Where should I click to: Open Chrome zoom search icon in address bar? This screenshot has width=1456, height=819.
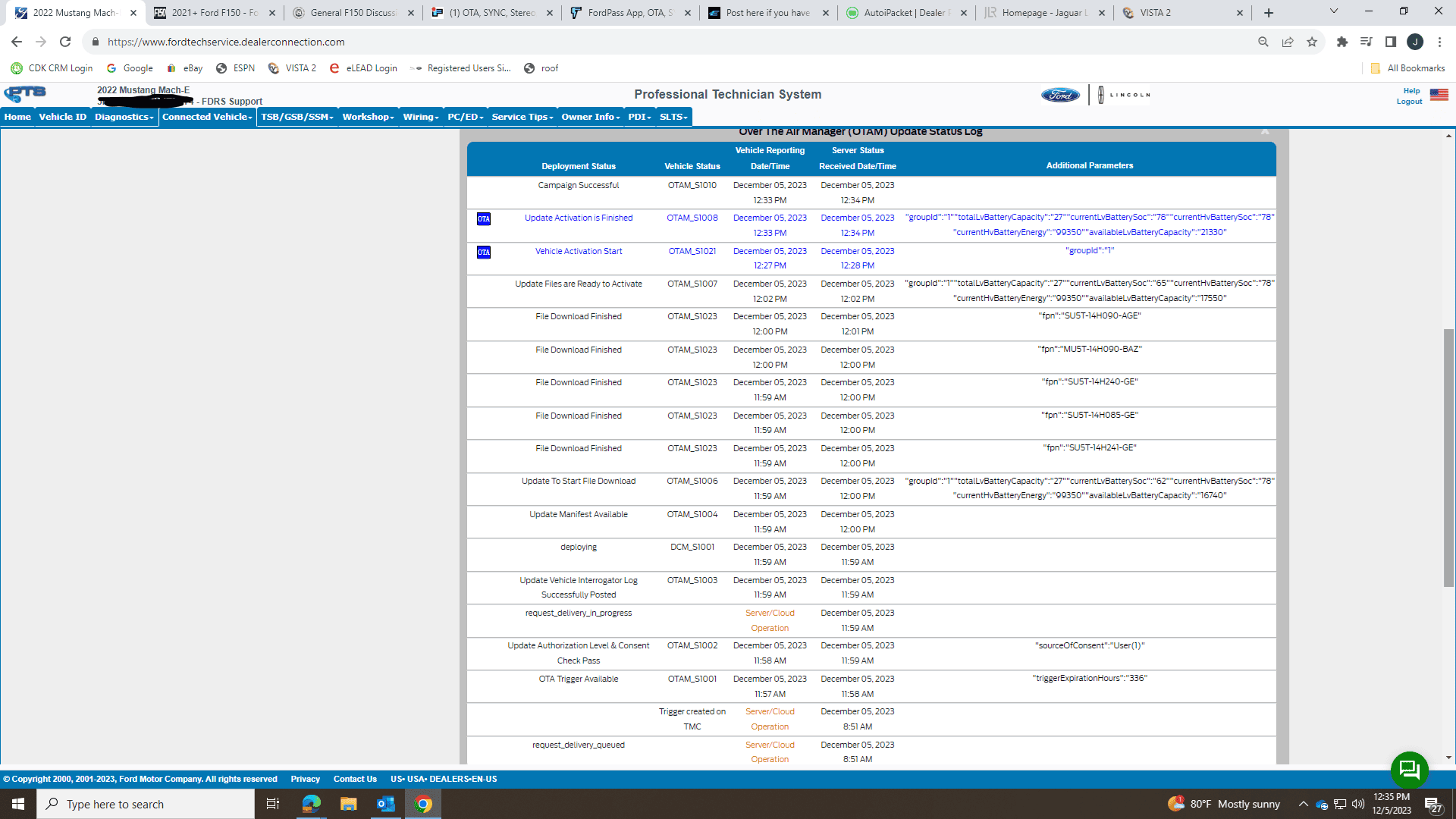click(1263, 42)
